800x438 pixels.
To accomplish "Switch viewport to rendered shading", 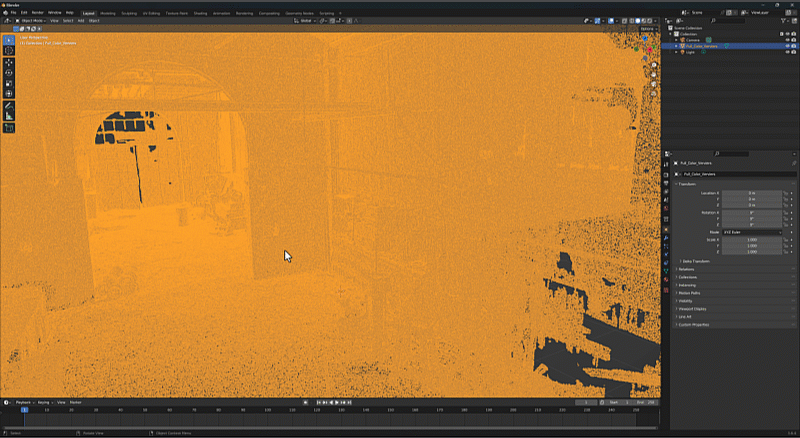I will (x=650, y=21).
